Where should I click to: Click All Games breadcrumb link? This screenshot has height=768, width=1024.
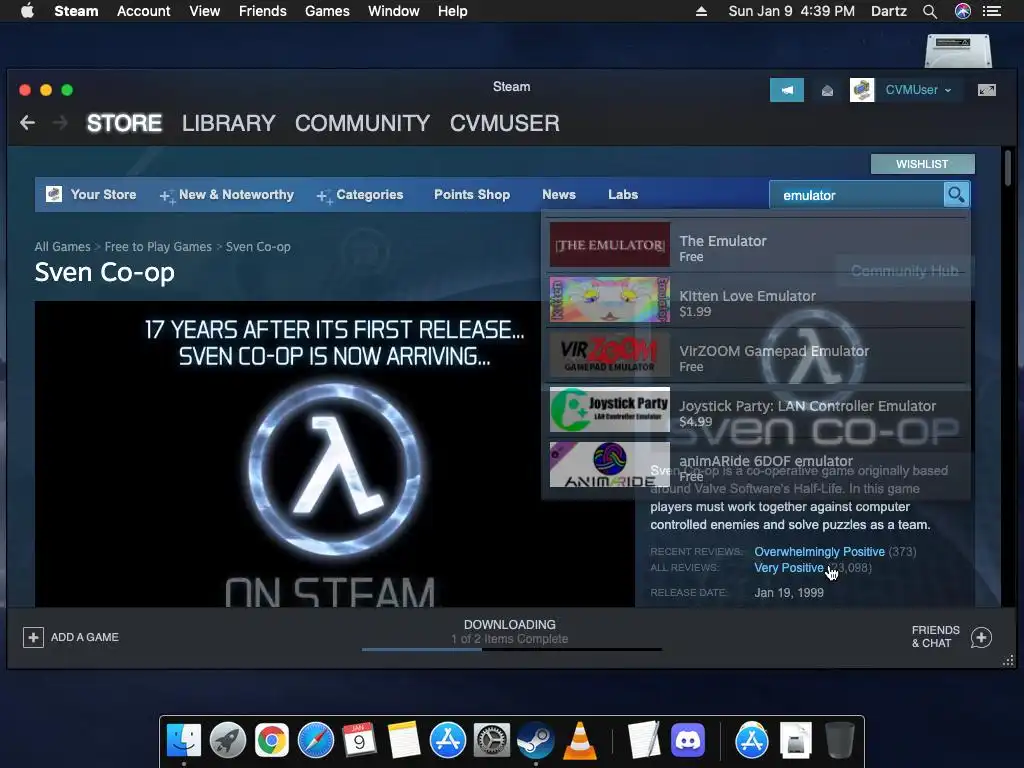pos(63,247)
